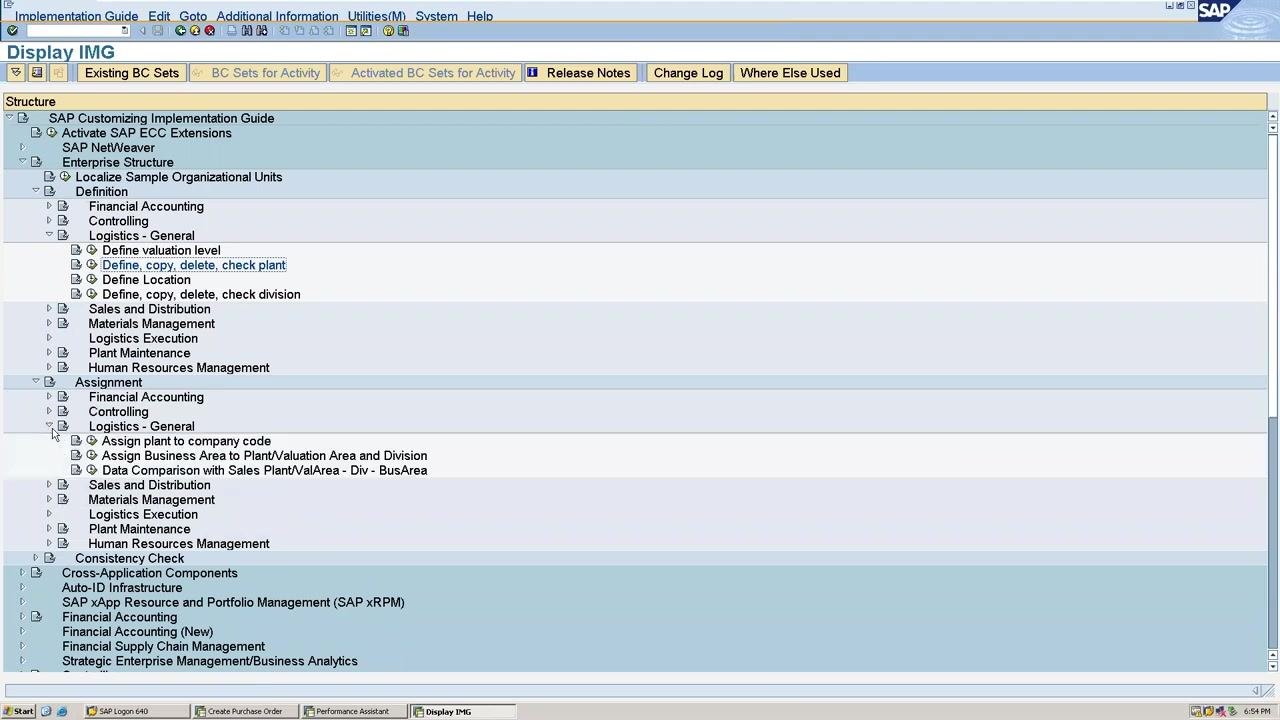1280x720 pixels.
Task: Expand the Auto-ID Infrastructure node
Action: 22,588
